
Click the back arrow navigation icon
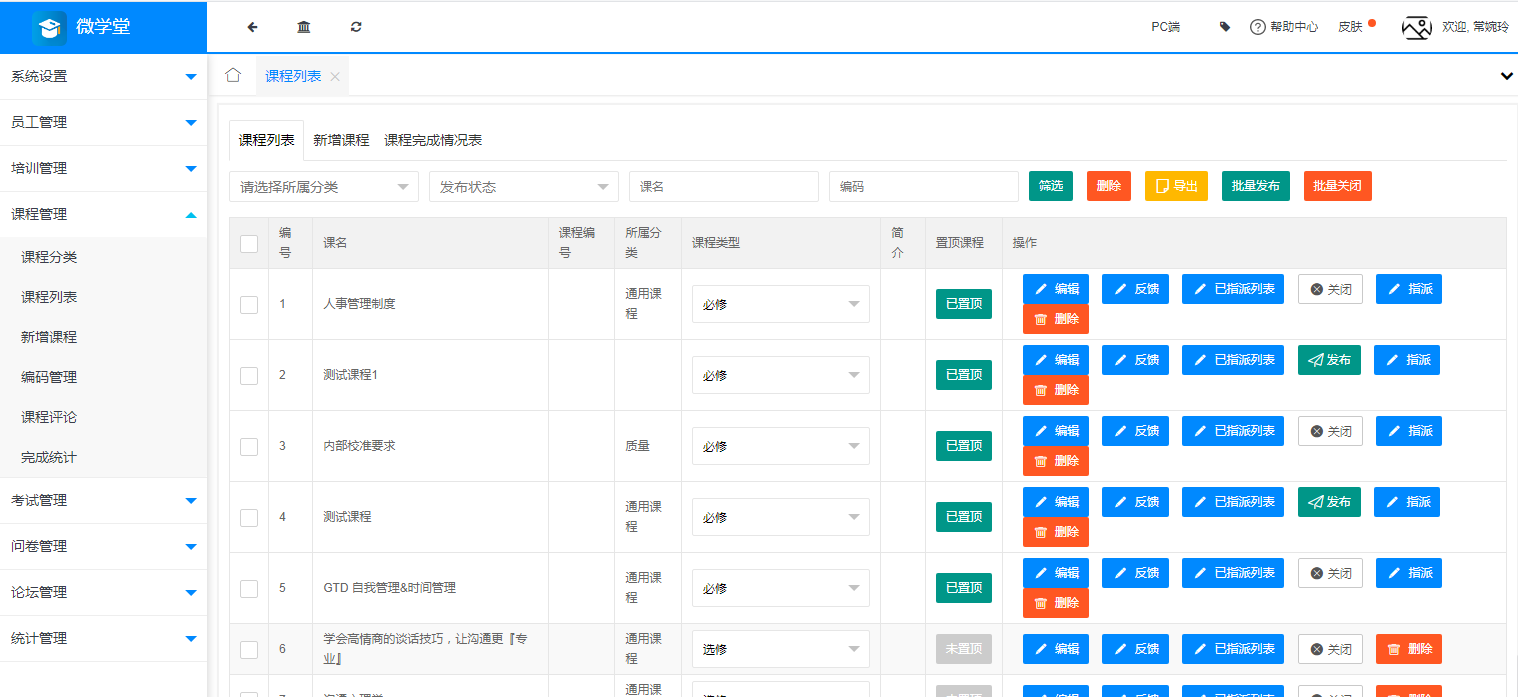click(251, 26)
